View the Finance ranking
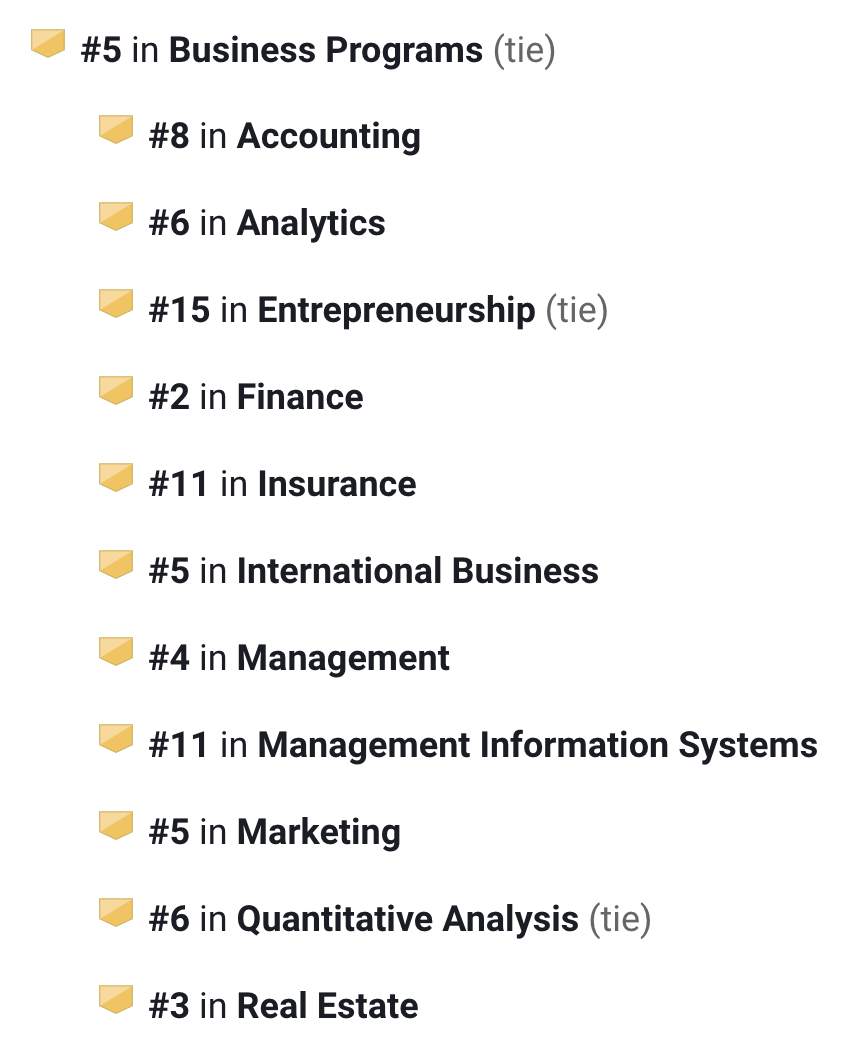The width and height of the screenshot is (848, 1040). click(x=300, y=398)
